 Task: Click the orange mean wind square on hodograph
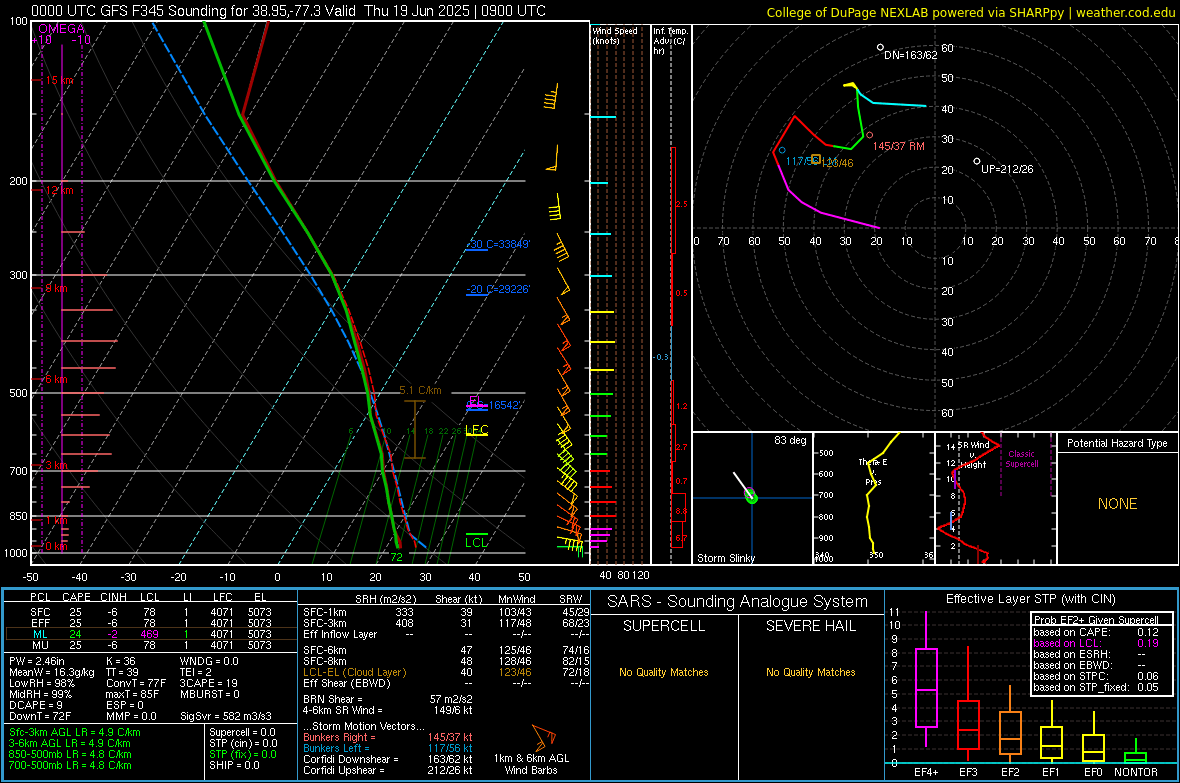pos(816,160)
